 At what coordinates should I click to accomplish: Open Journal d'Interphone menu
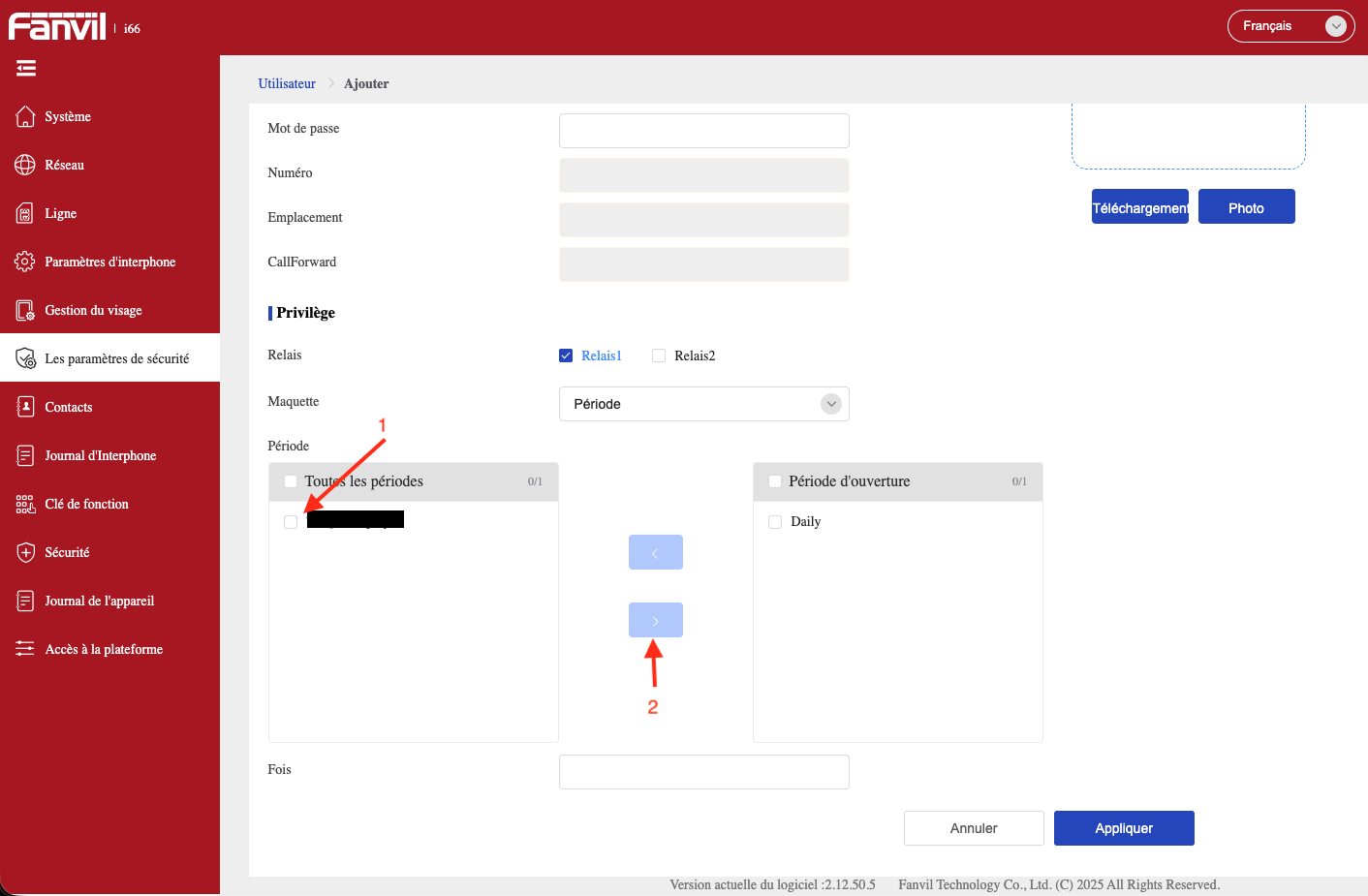click(x=100, y=455)
